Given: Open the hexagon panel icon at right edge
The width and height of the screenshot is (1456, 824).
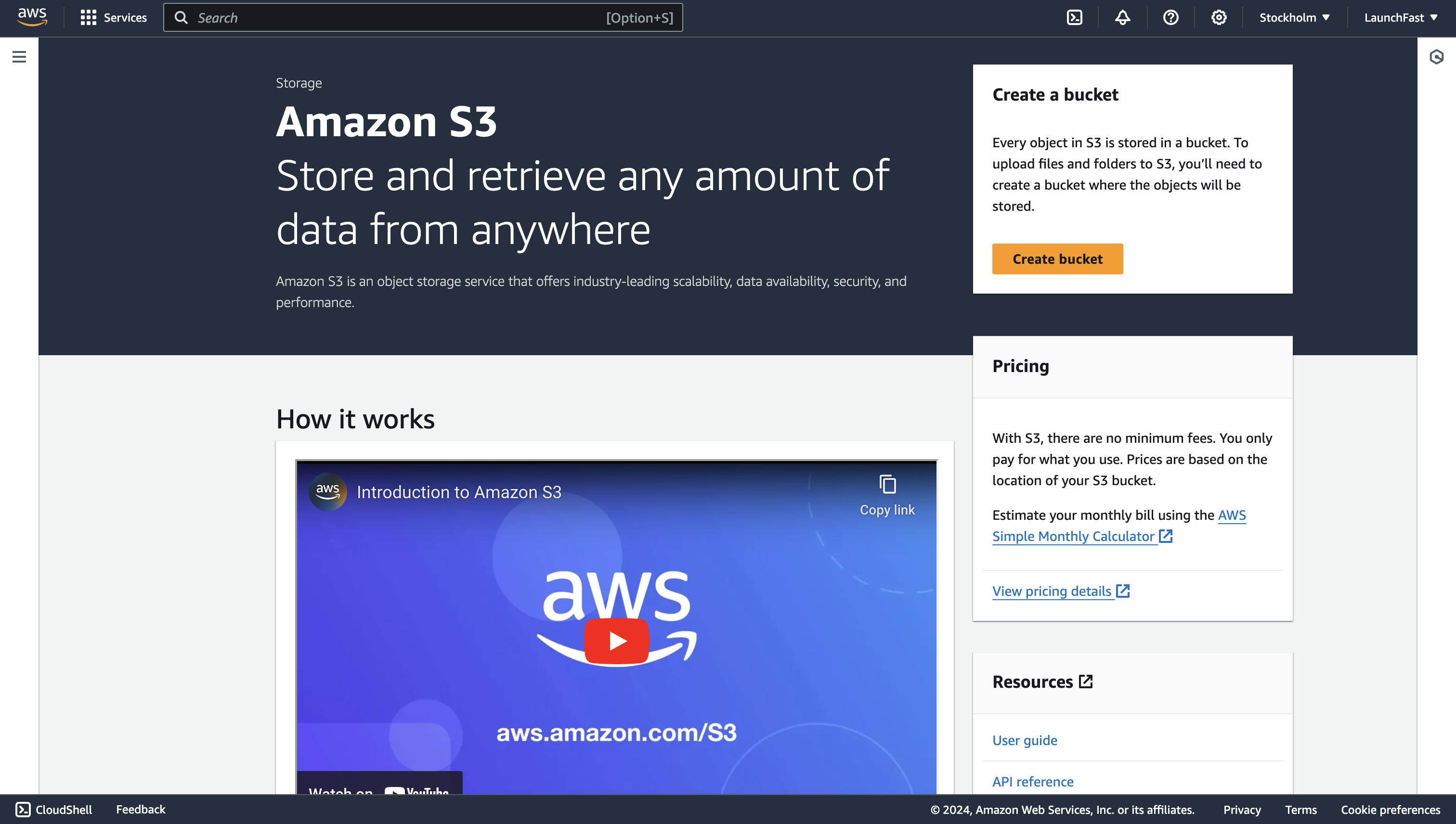Looking at the screenshot, I should 1436,57.
